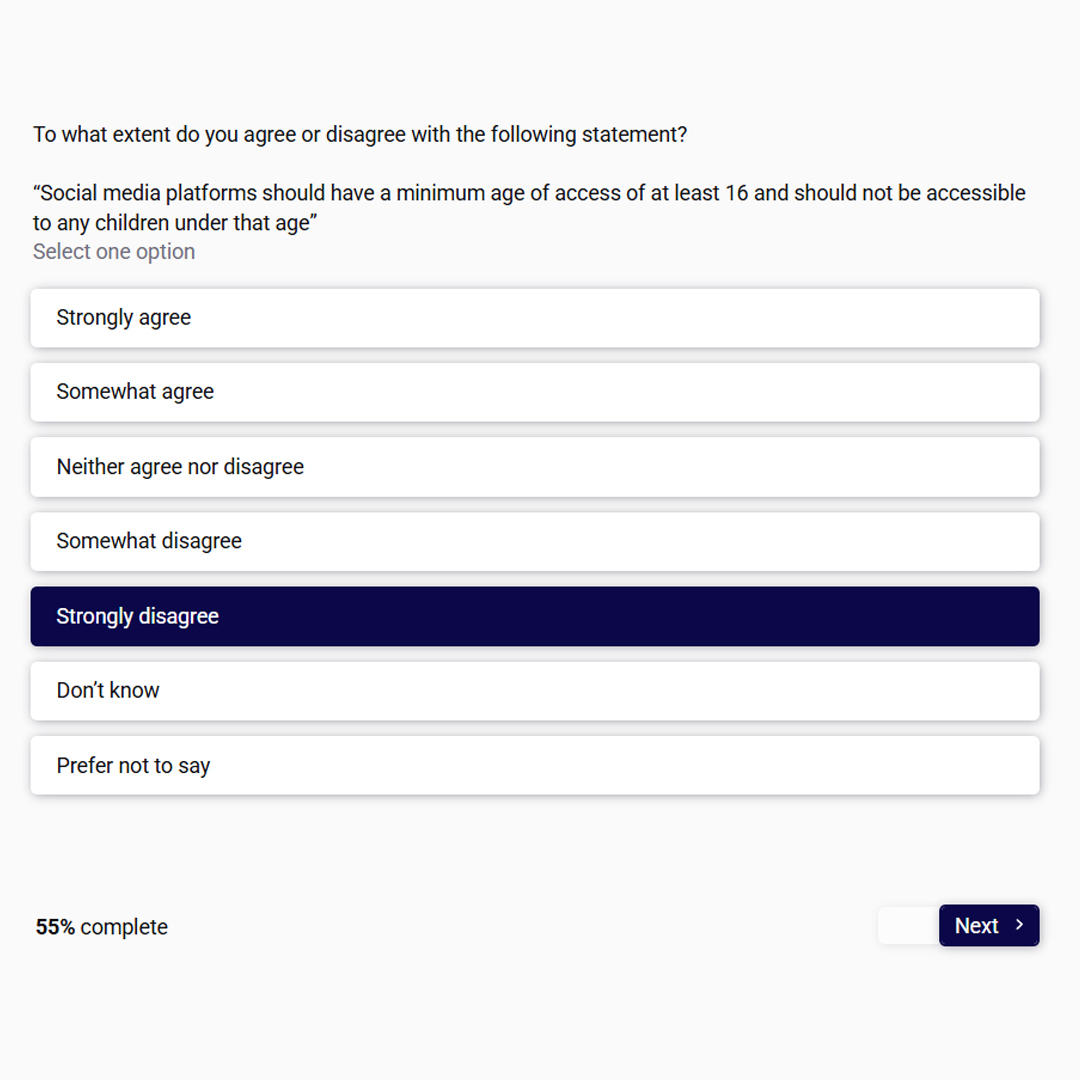This screenshot has height=1080, width=1080.
Task: Click the chevron arrow inside Next
Action: point(1019,925)
